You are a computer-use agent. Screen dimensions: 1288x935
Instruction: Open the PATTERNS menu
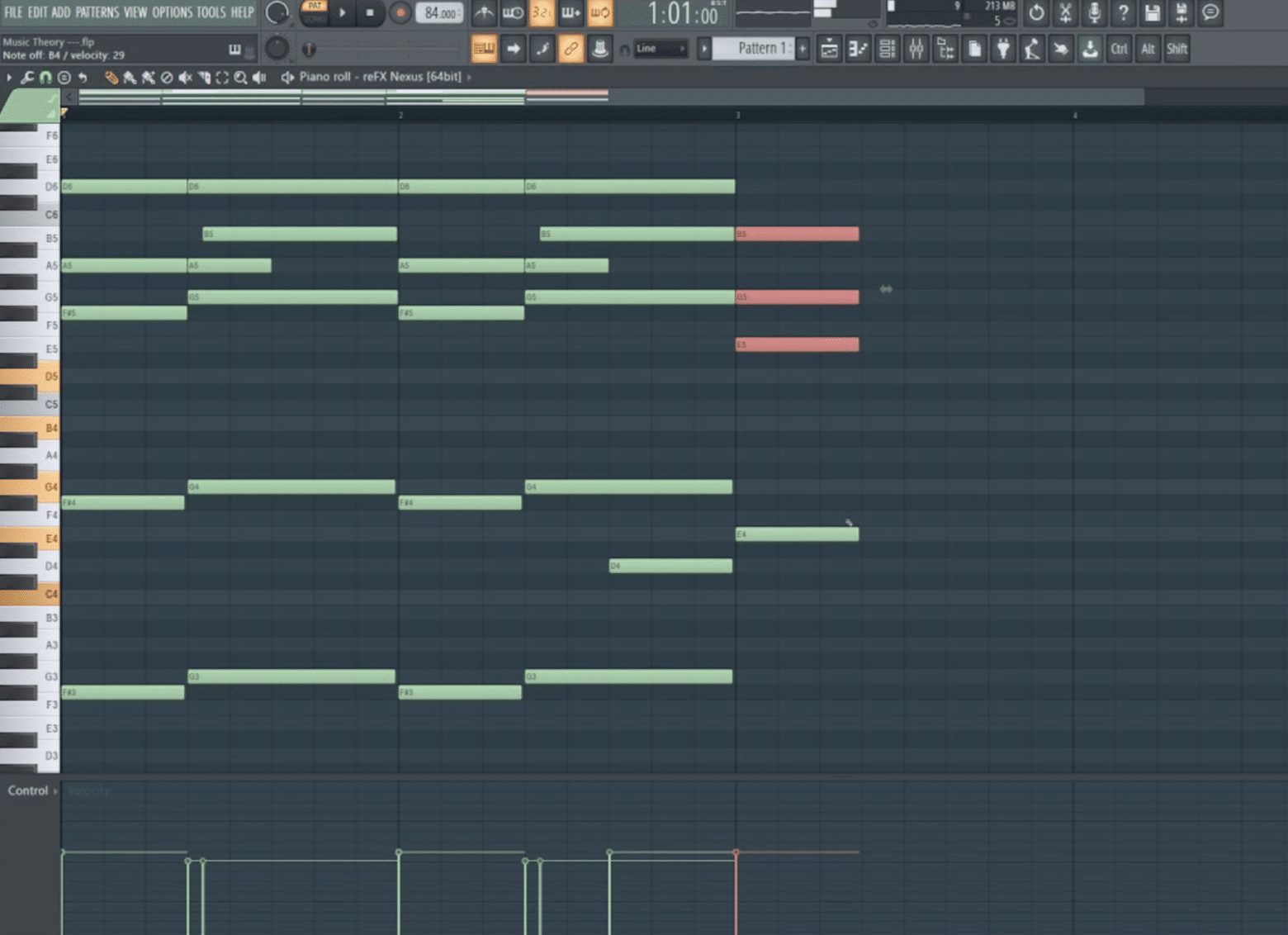tap(97, 12)
